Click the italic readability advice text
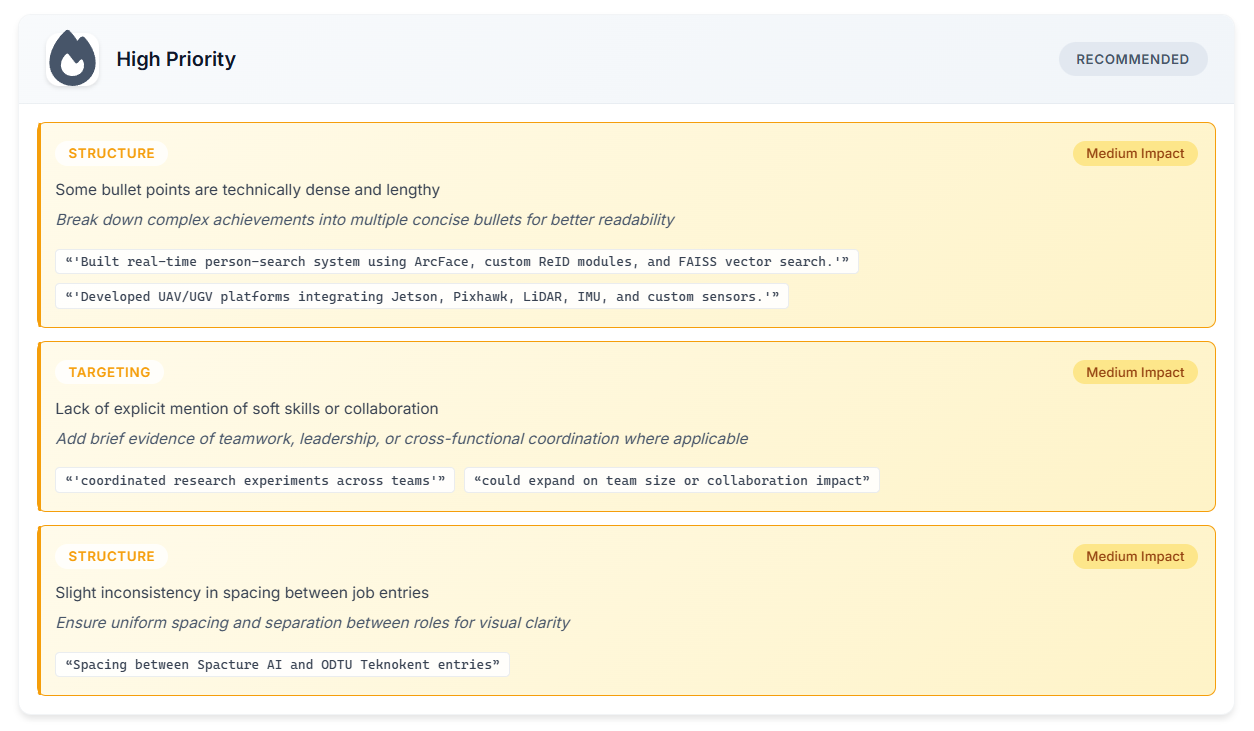The image size is (1254, 731). 364,219
